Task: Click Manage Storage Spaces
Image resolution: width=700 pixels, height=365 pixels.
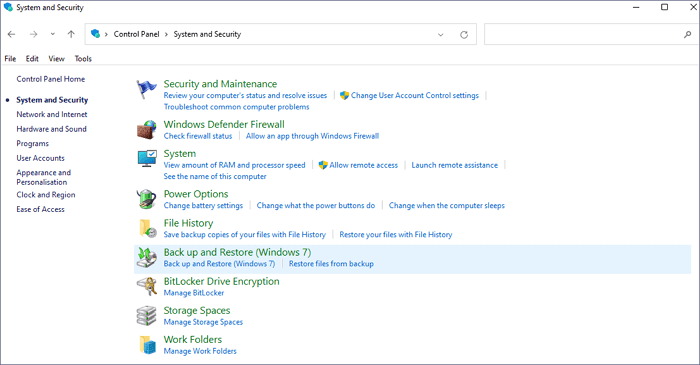Action: click(x=203, y=322)
